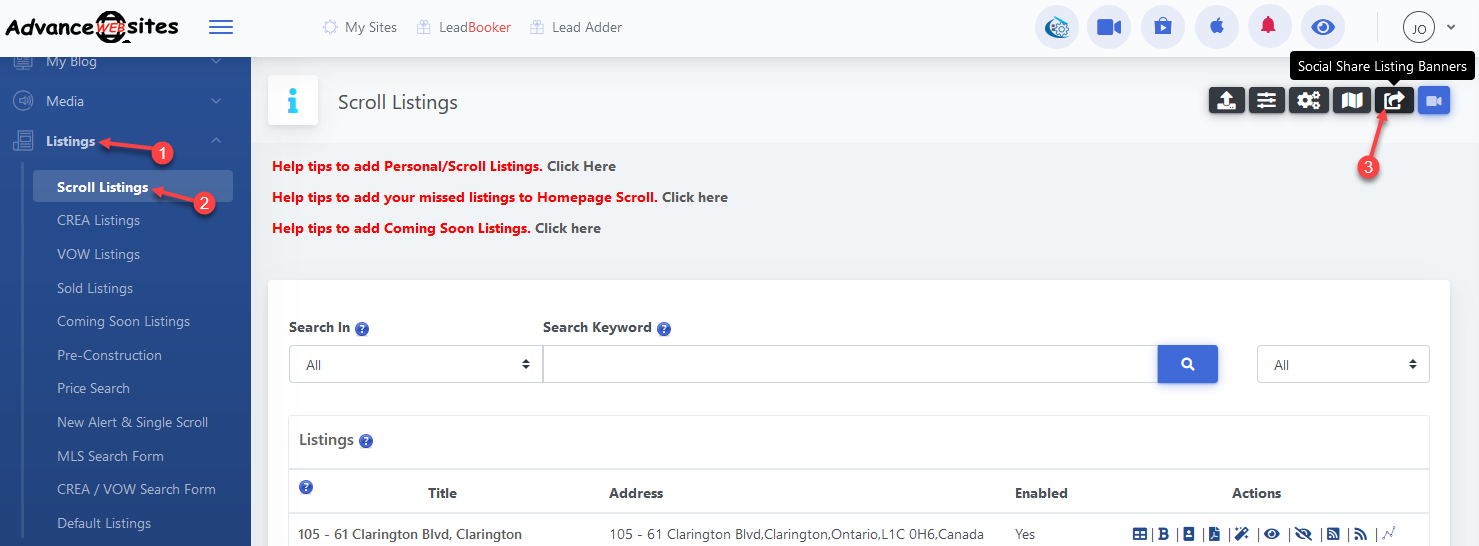Click the crossed-out eye icon for listing
The width and height of the screenshot is (1479, 546).
pyautogui.click(x=1302, y=534)
